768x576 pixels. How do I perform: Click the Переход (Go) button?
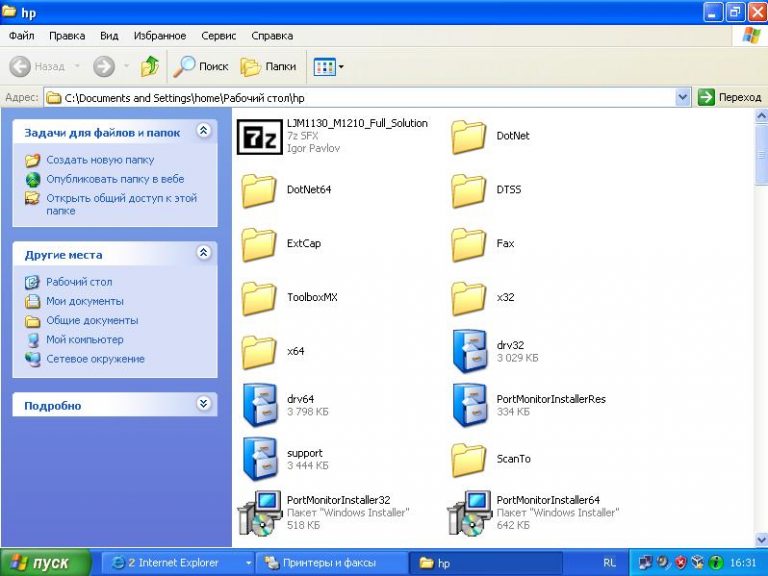coord(730,97)
